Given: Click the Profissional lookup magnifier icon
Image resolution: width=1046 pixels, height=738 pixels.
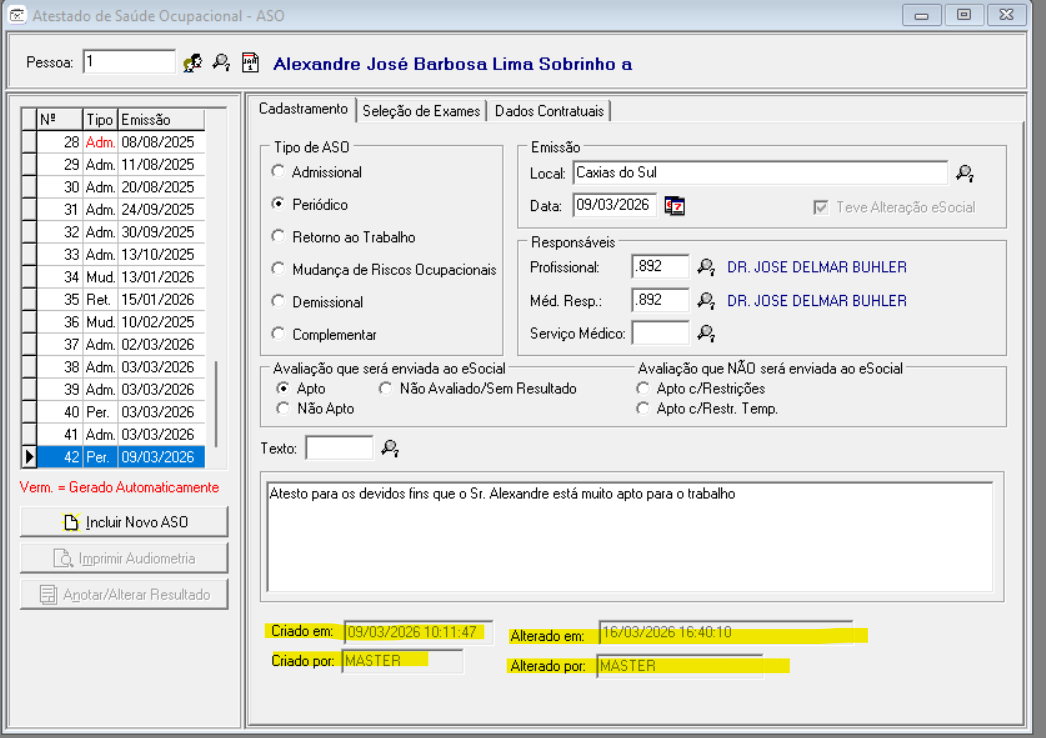Looking at the screenshot, I should click(x=706, y=267).
